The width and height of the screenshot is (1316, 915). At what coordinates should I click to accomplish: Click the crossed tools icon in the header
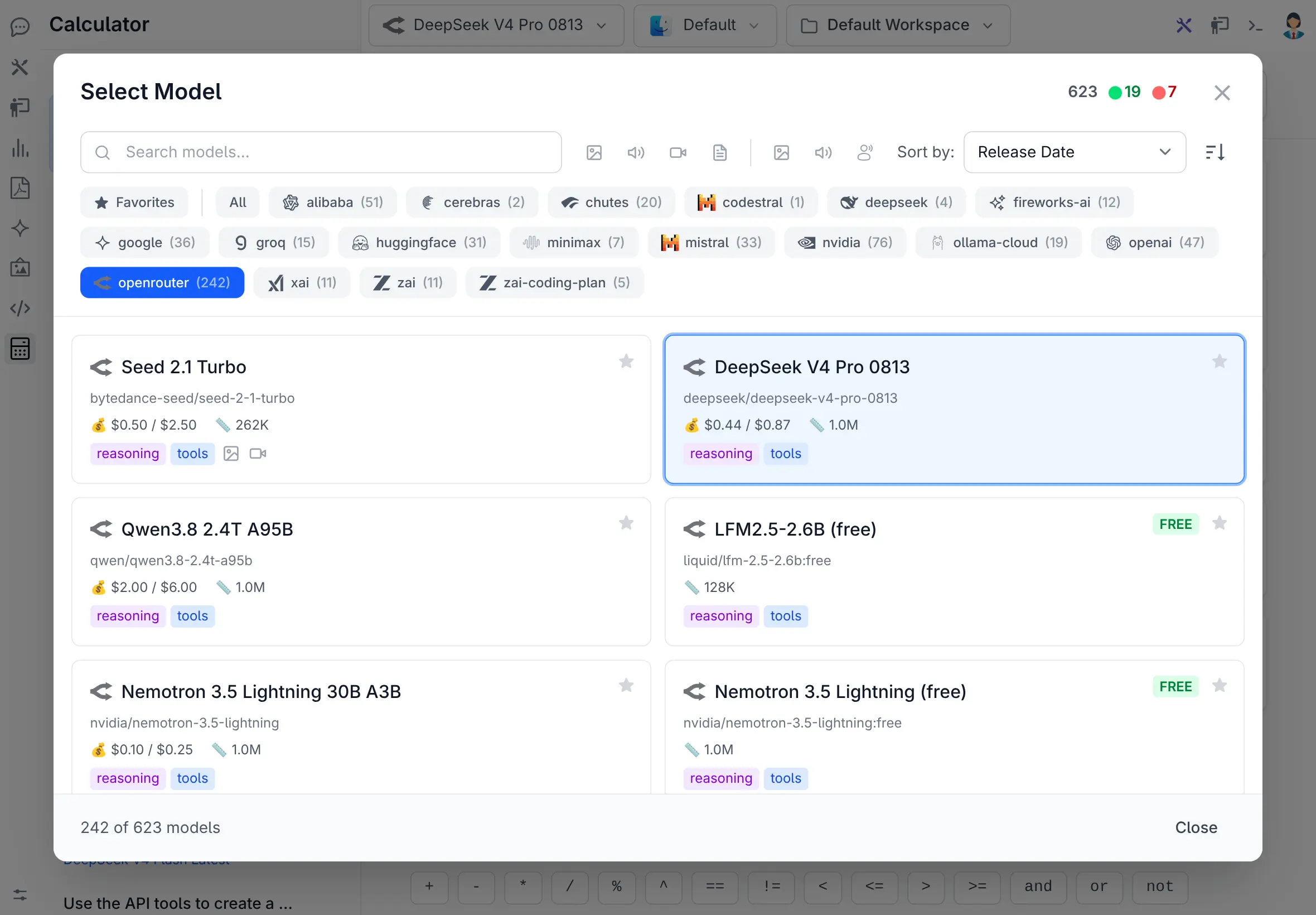(x=1184, y=25)
